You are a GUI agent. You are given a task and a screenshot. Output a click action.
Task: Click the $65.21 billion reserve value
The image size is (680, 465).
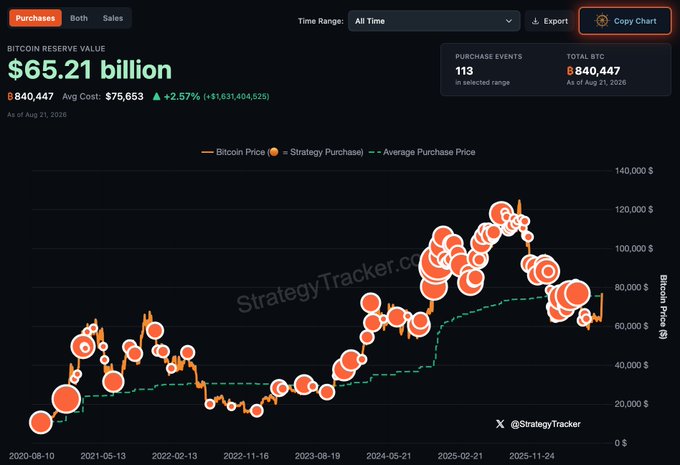(90, 69)
